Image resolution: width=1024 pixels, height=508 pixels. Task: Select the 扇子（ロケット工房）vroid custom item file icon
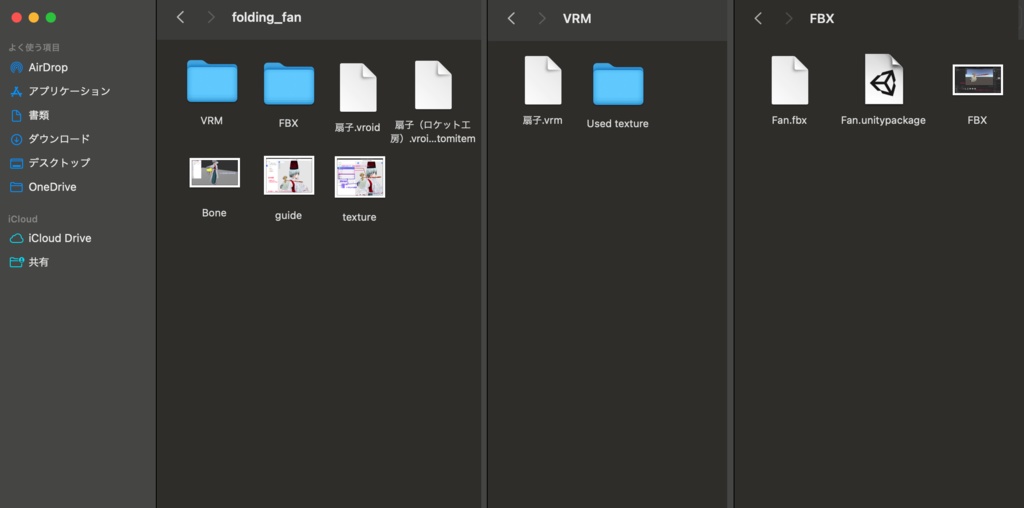[433, 85]
